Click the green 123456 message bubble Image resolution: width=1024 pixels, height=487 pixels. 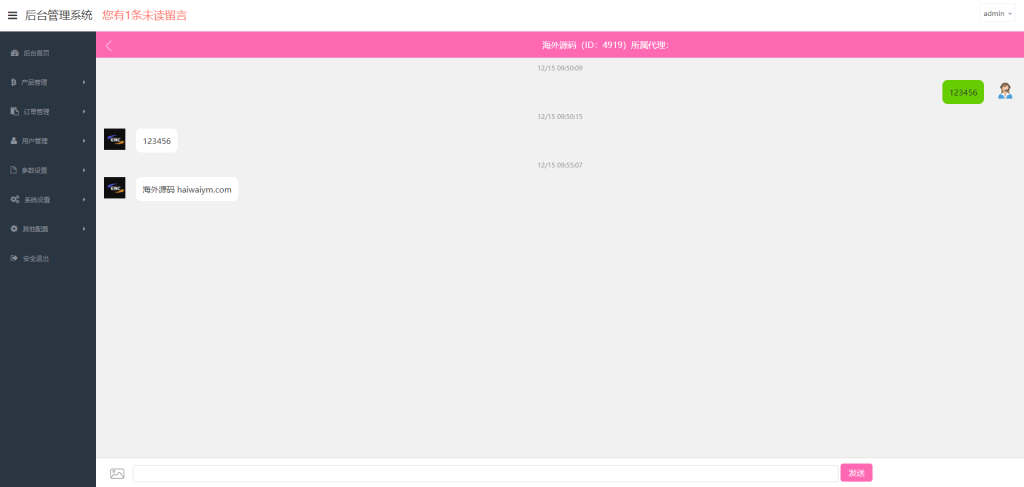tap(963, 92)
